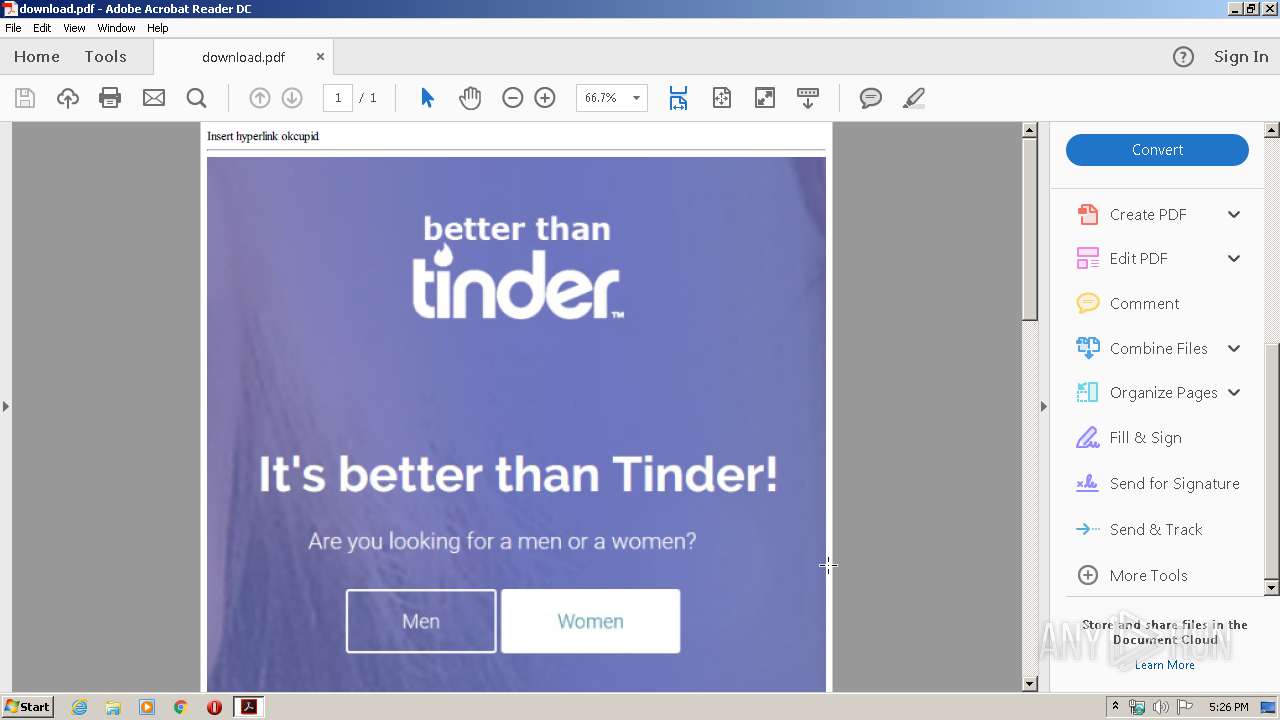Viewport: 1280px width, 720px height.
Task: Open the Create PDF tool
Action: point(1147,214)
